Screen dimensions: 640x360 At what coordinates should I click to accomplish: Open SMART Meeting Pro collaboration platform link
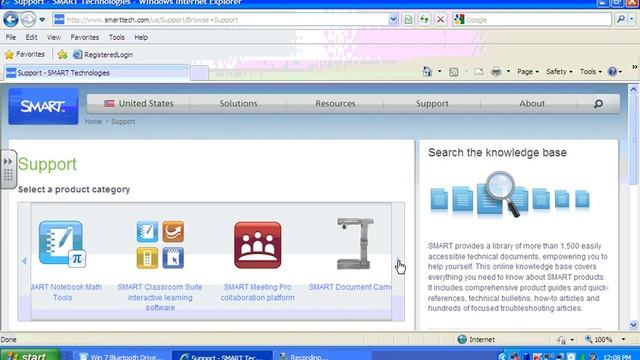(x=258, y=292)
